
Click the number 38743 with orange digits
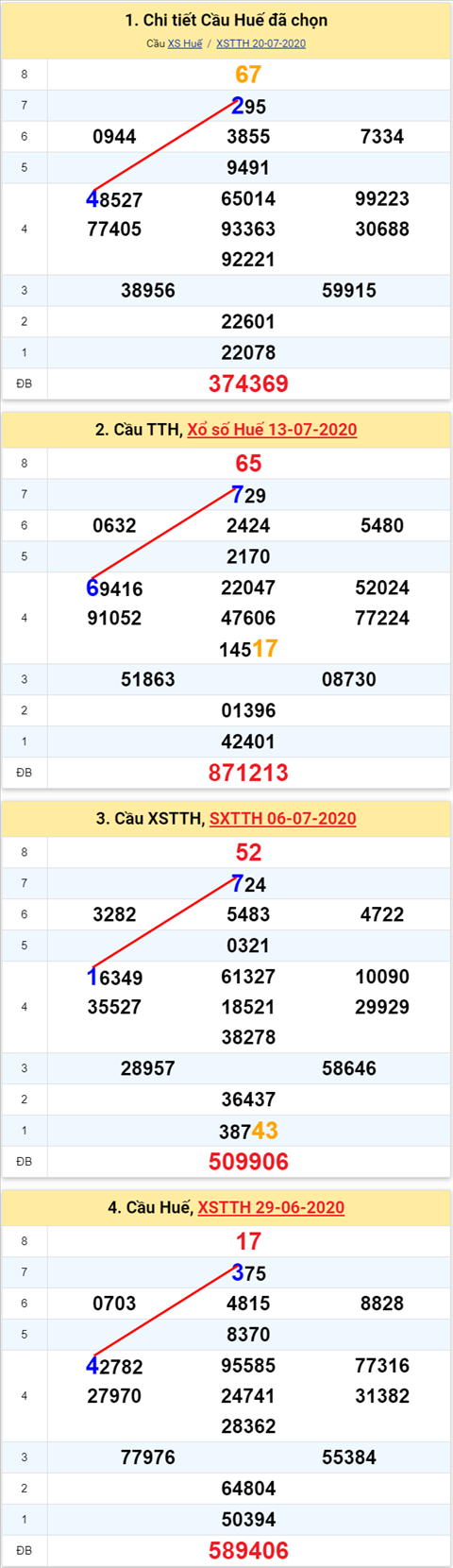248,1131
